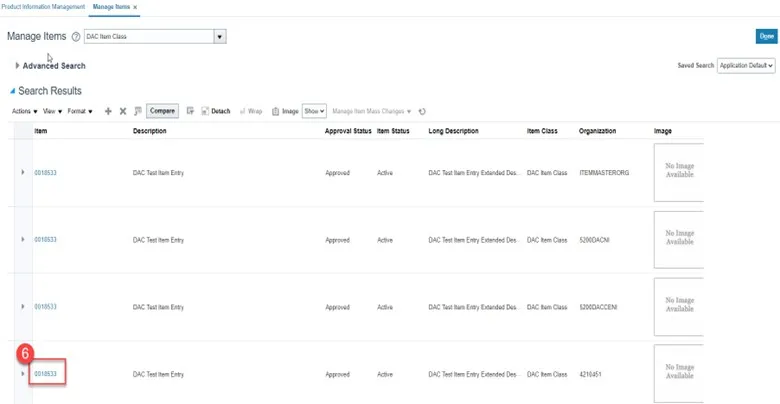Click the Compare button
Image resolution: width=780 pixels, height=404 pixels.
(x=162, y=111)
